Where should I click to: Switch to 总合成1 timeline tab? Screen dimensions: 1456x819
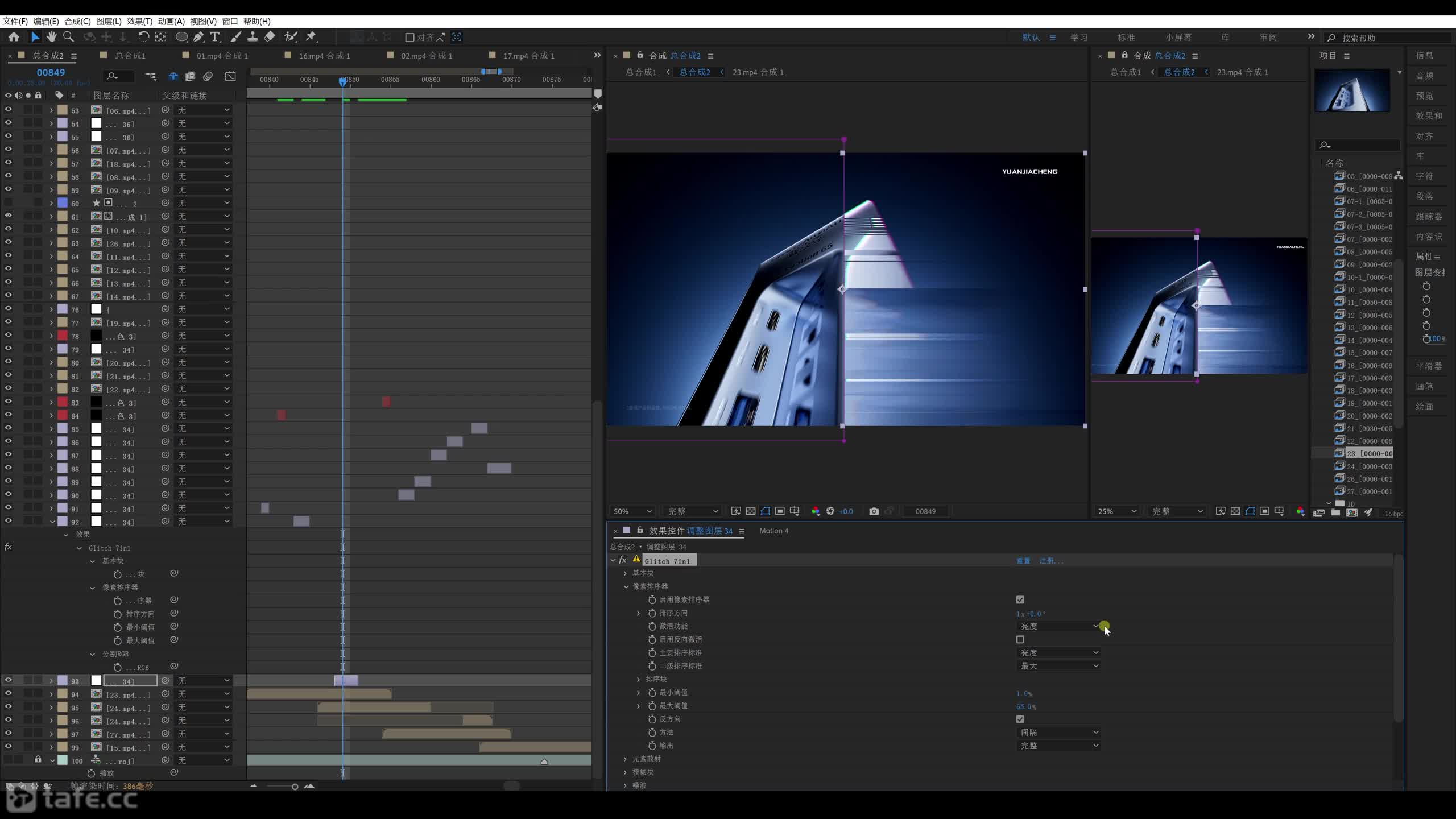pyautogui.click(x=130, y=56)
